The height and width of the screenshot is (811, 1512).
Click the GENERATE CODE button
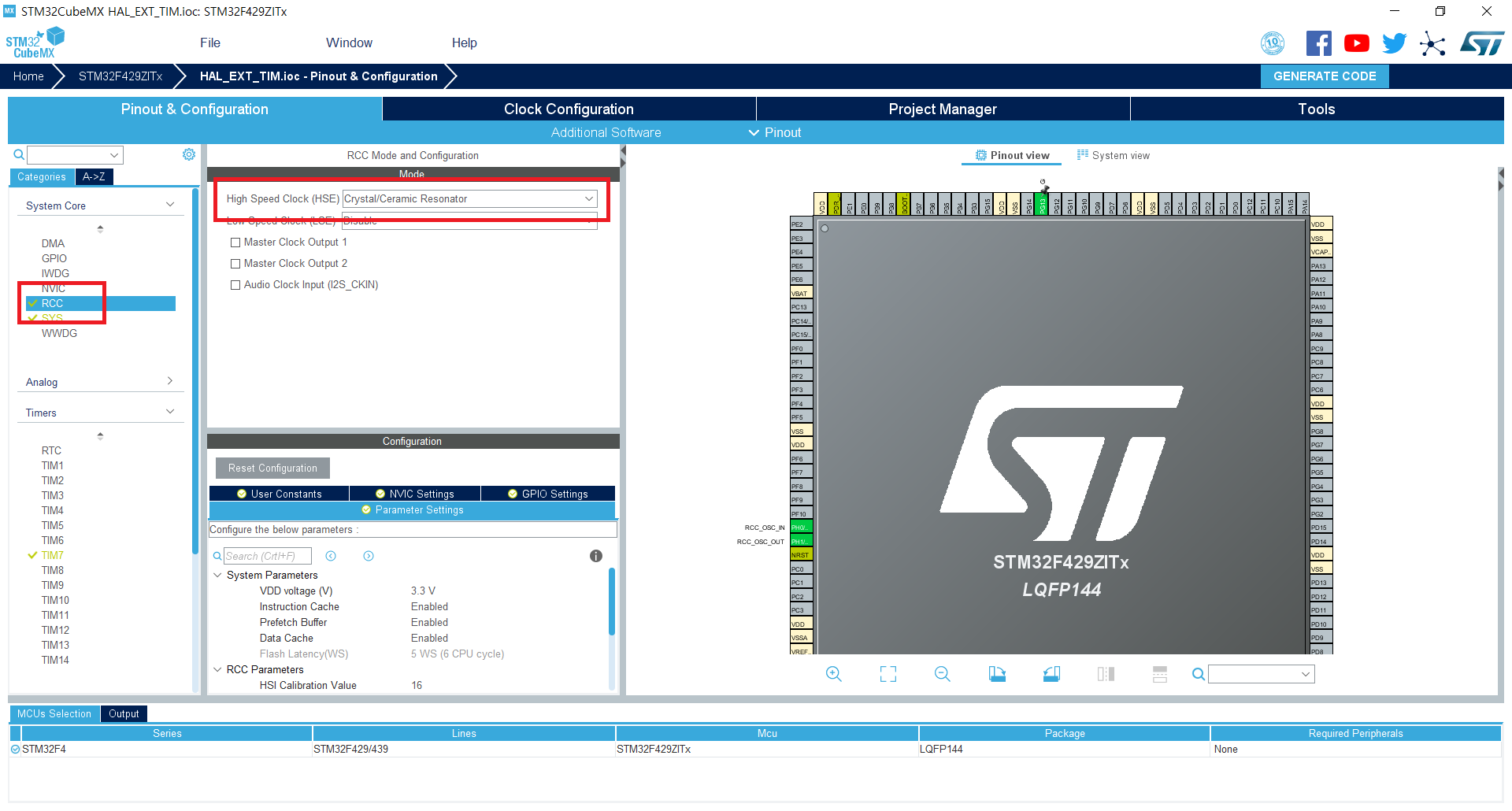pos(1325,76)
